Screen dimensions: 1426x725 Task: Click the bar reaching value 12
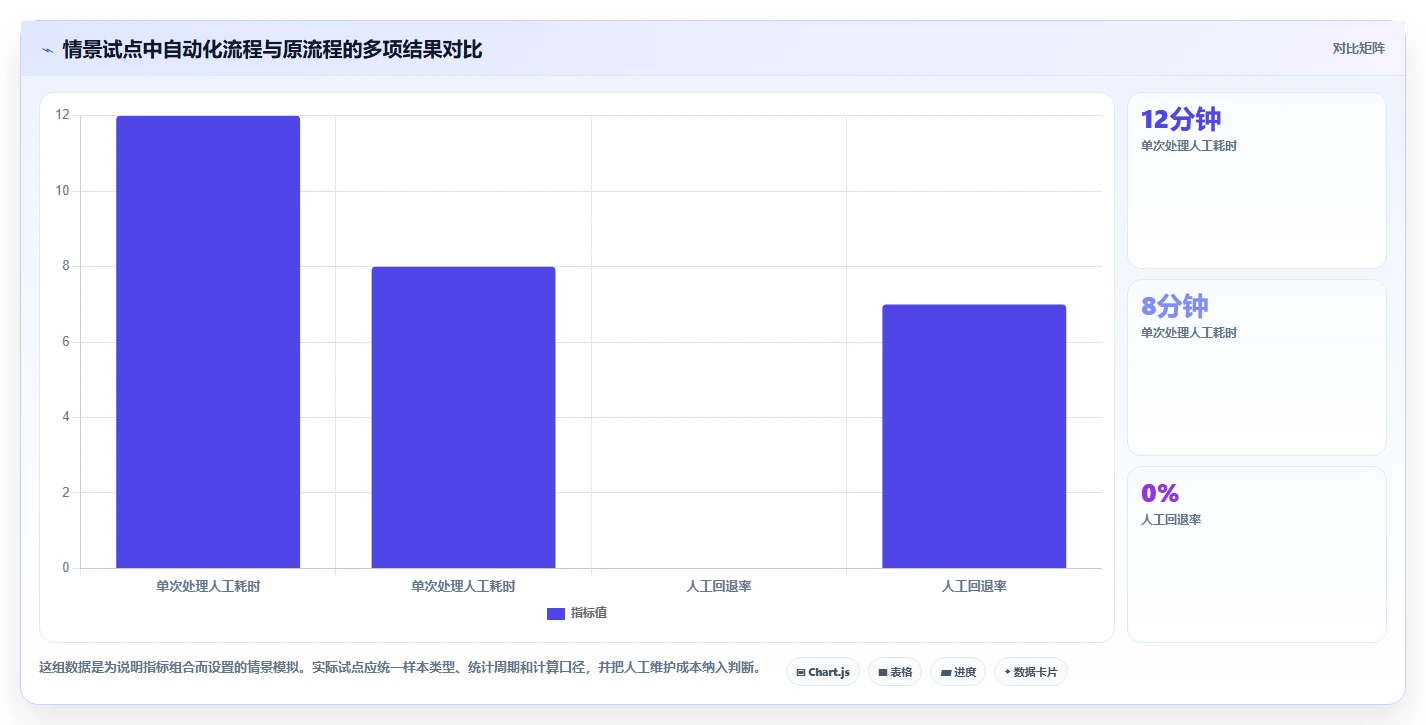208,342
